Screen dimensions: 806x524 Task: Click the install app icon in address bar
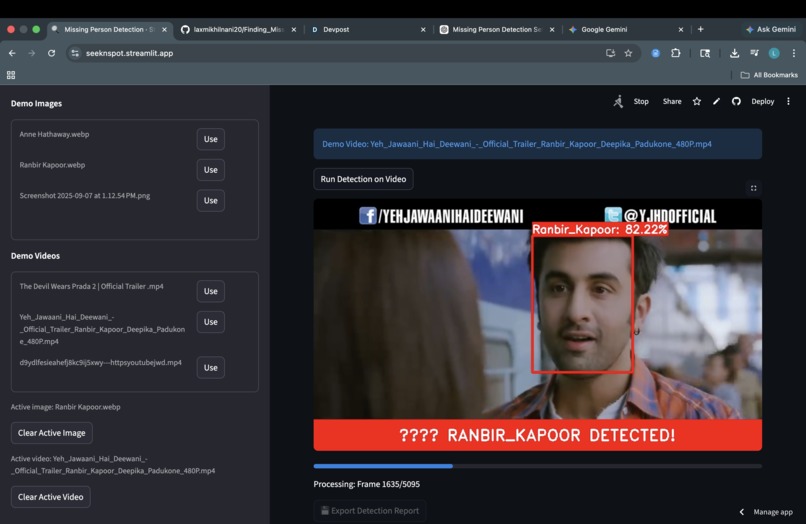(610, 53)
